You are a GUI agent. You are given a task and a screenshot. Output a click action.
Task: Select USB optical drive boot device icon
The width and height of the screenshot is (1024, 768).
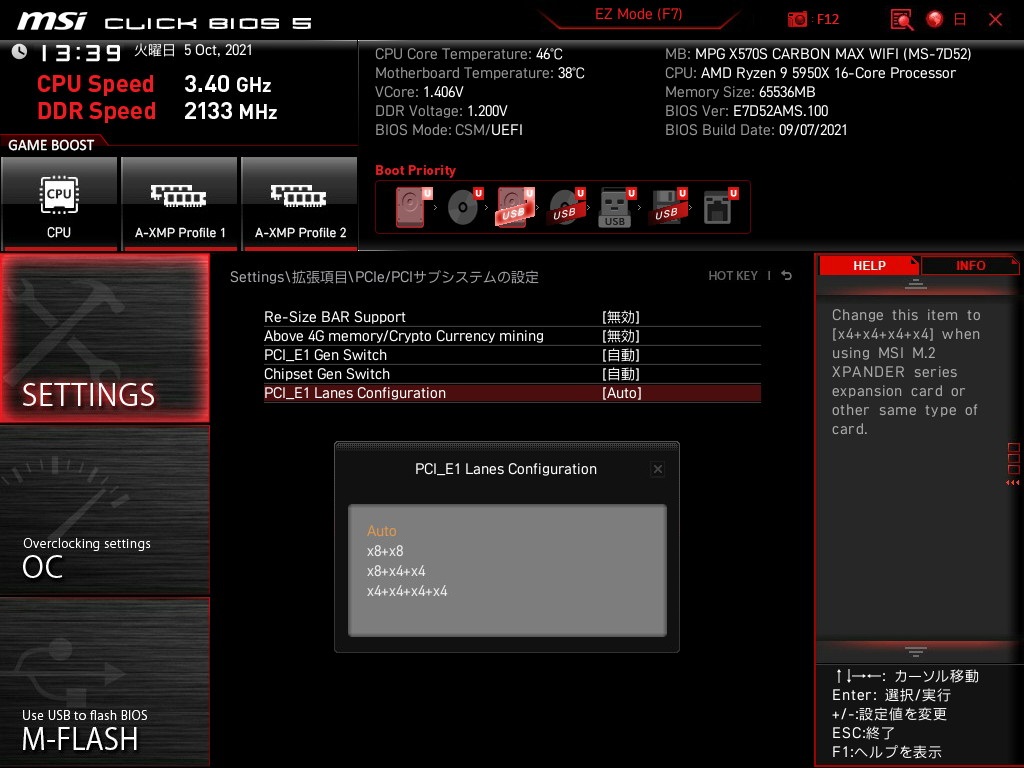coord(566,207)
